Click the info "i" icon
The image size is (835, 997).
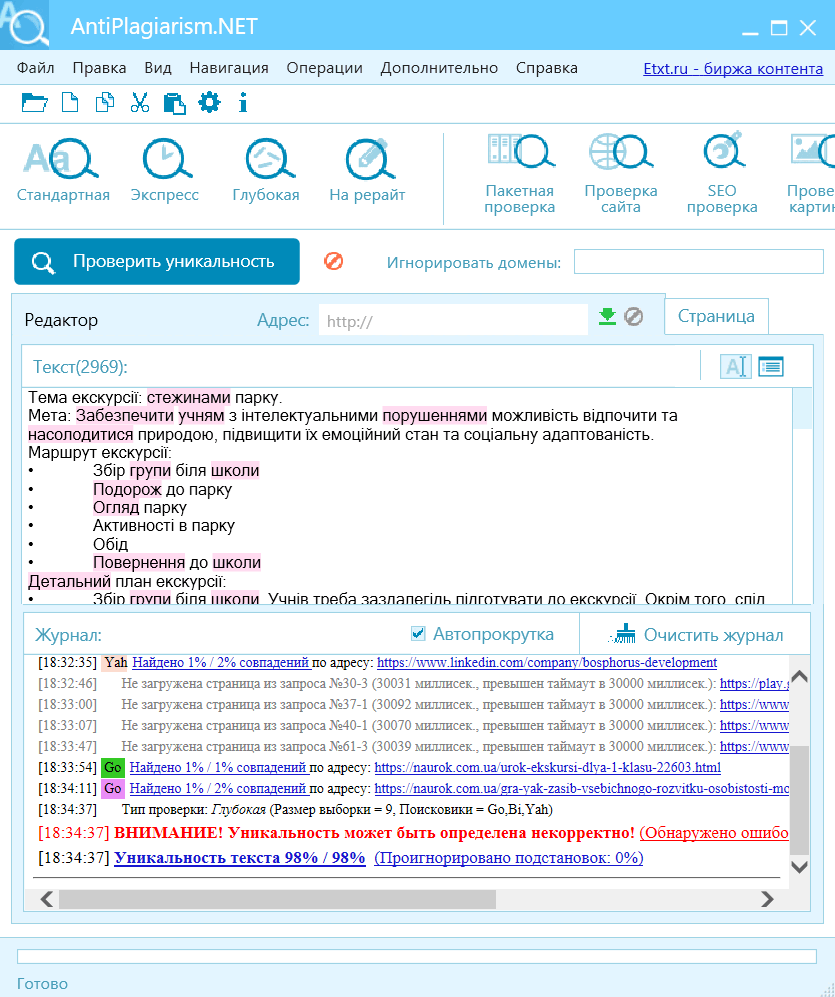(x=243, y=102)
